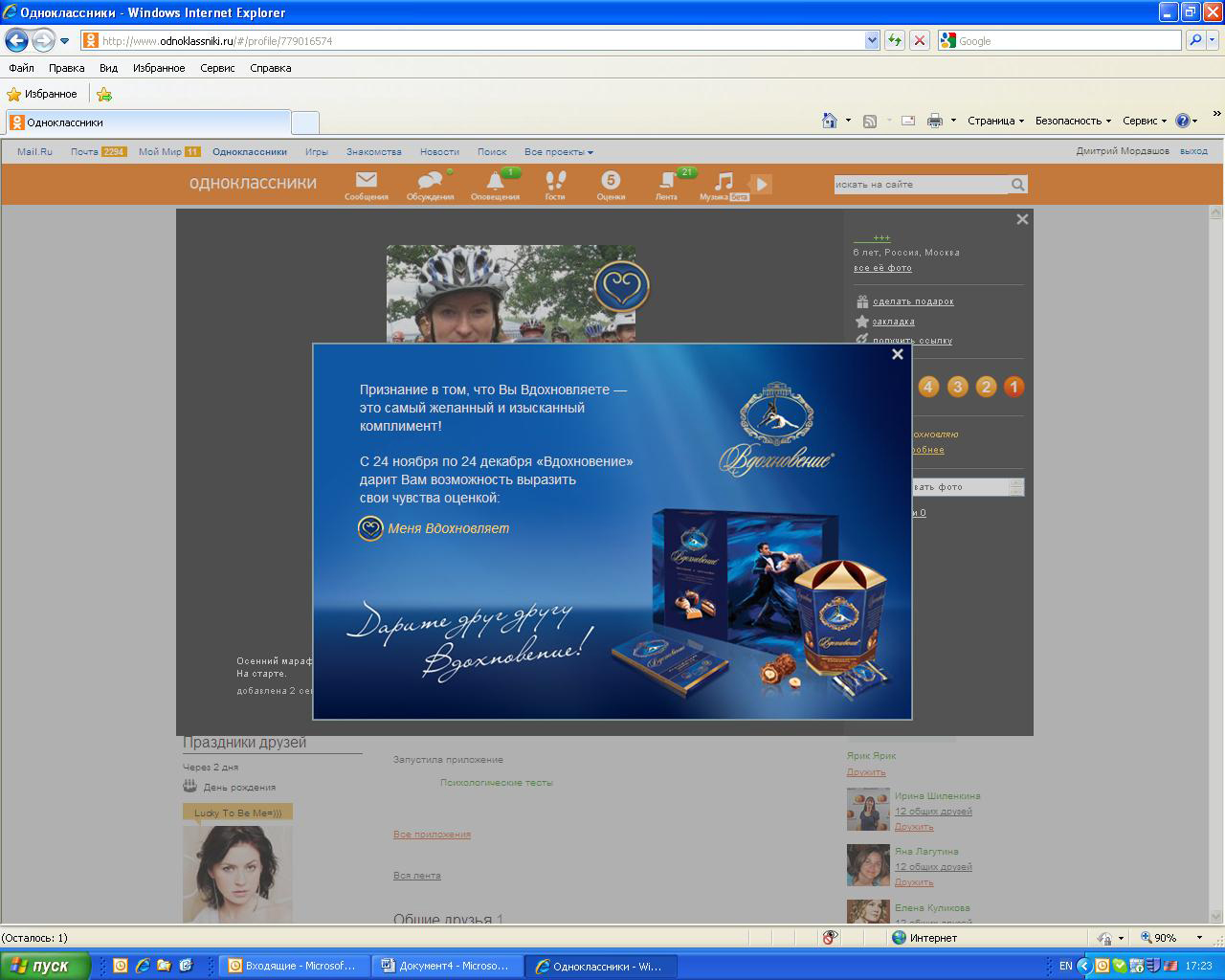The height and width of the screenshot is (980, 1225).
Task: Give rating 3 to the photo
Action: click(x=958, y=387)
